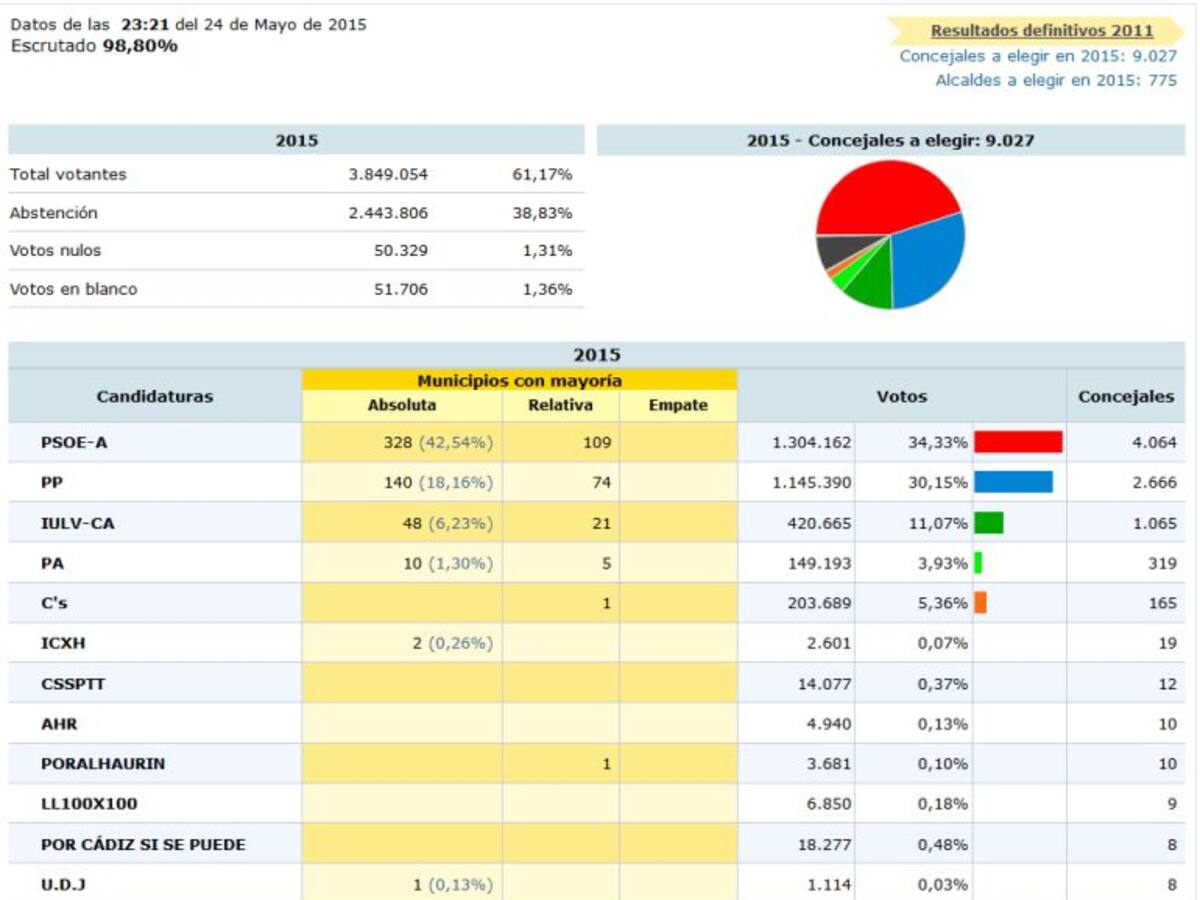Image resolution: width=1200 pixels, height=900 pixels.
Task: Select the IULV-CA candidature name
Action: tap(77, 523)
